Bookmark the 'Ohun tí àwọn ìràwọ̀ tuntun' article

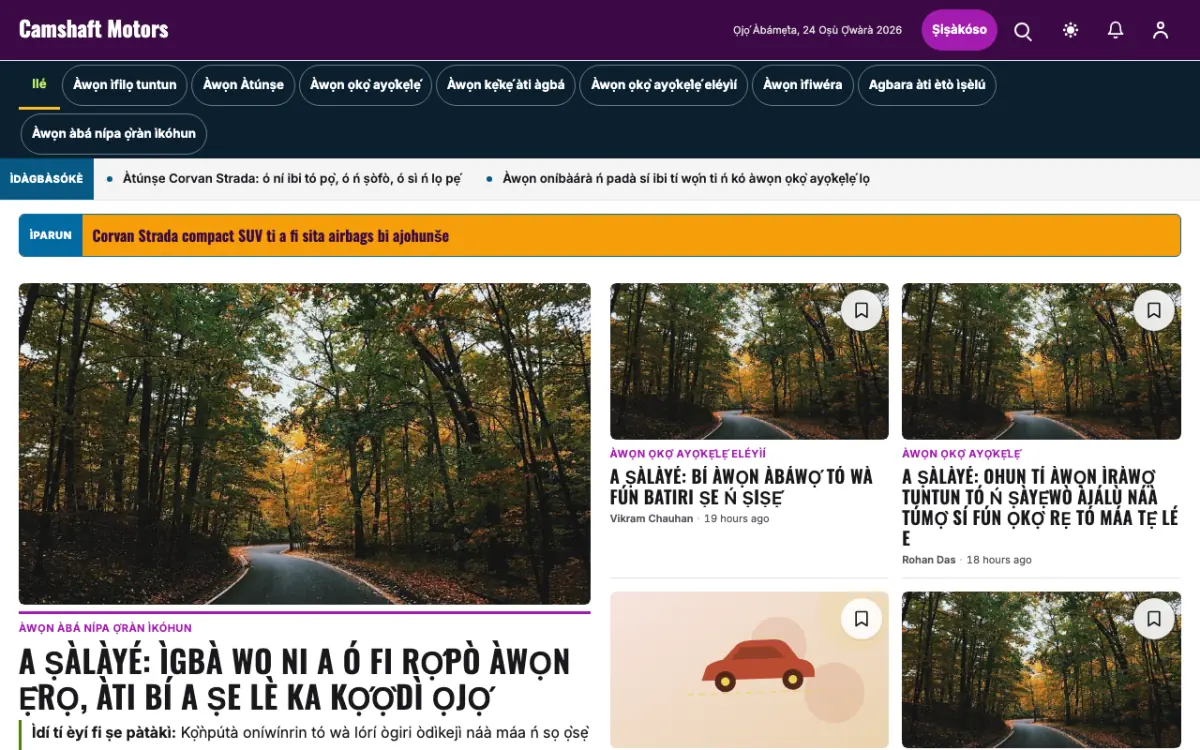click(x=1153, y=310)
